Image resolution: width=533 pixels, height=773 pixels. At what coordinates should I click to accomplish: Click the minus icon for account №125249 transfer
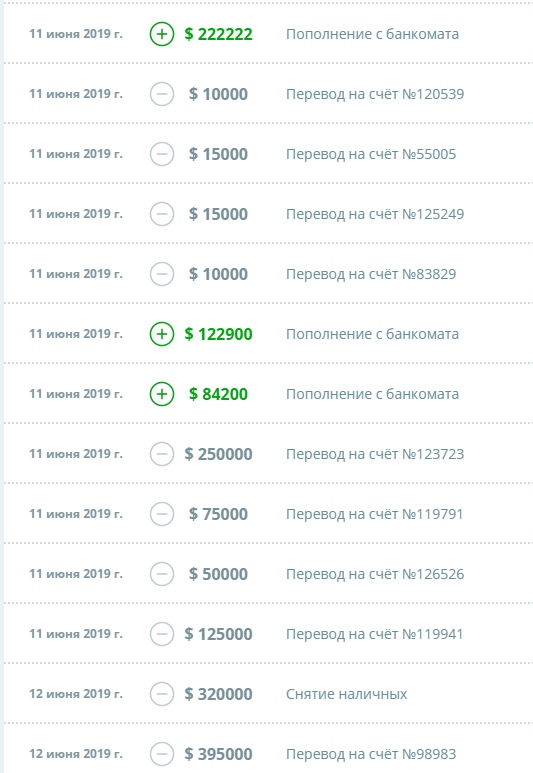pos(162,214)
